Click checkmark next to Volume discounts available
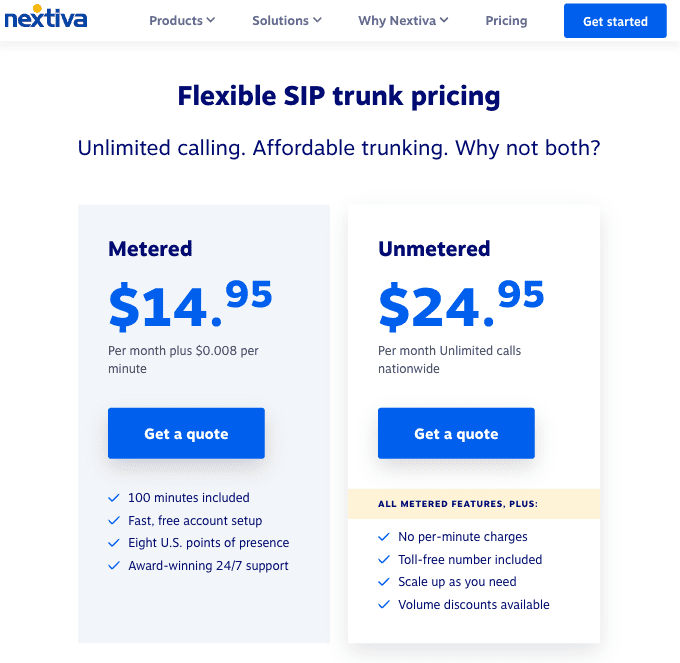Screen dimensions: 680x663 tap(383, 605)
